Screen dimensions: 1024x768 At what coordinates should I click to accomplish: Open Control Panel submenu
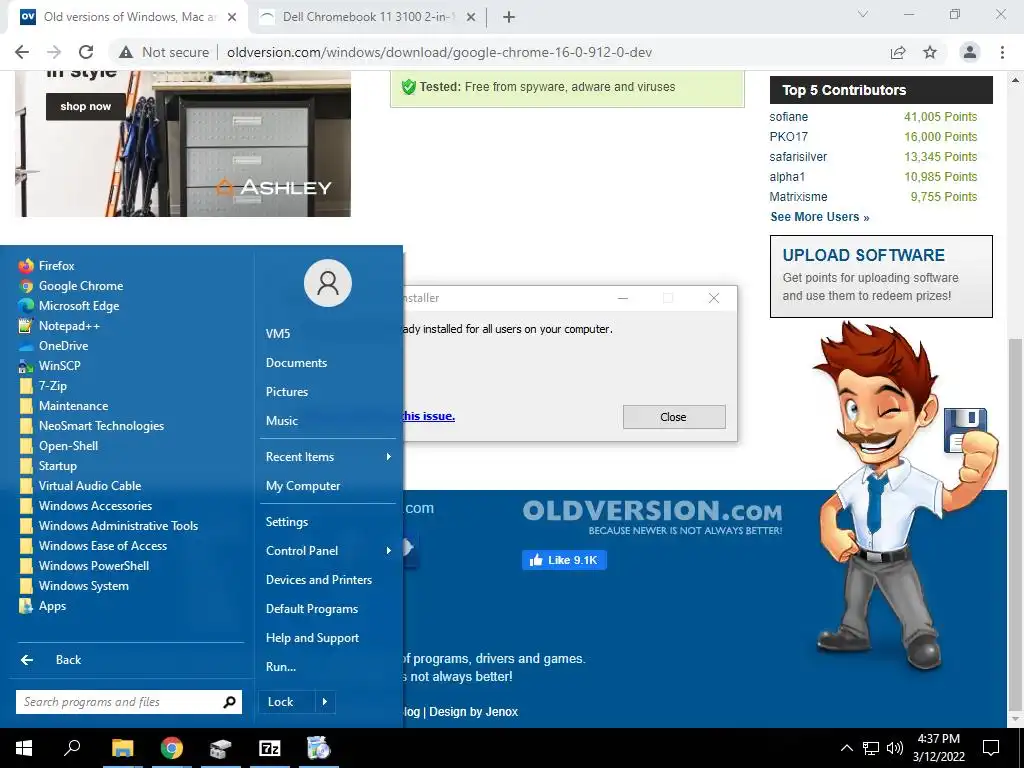(328, 551)
